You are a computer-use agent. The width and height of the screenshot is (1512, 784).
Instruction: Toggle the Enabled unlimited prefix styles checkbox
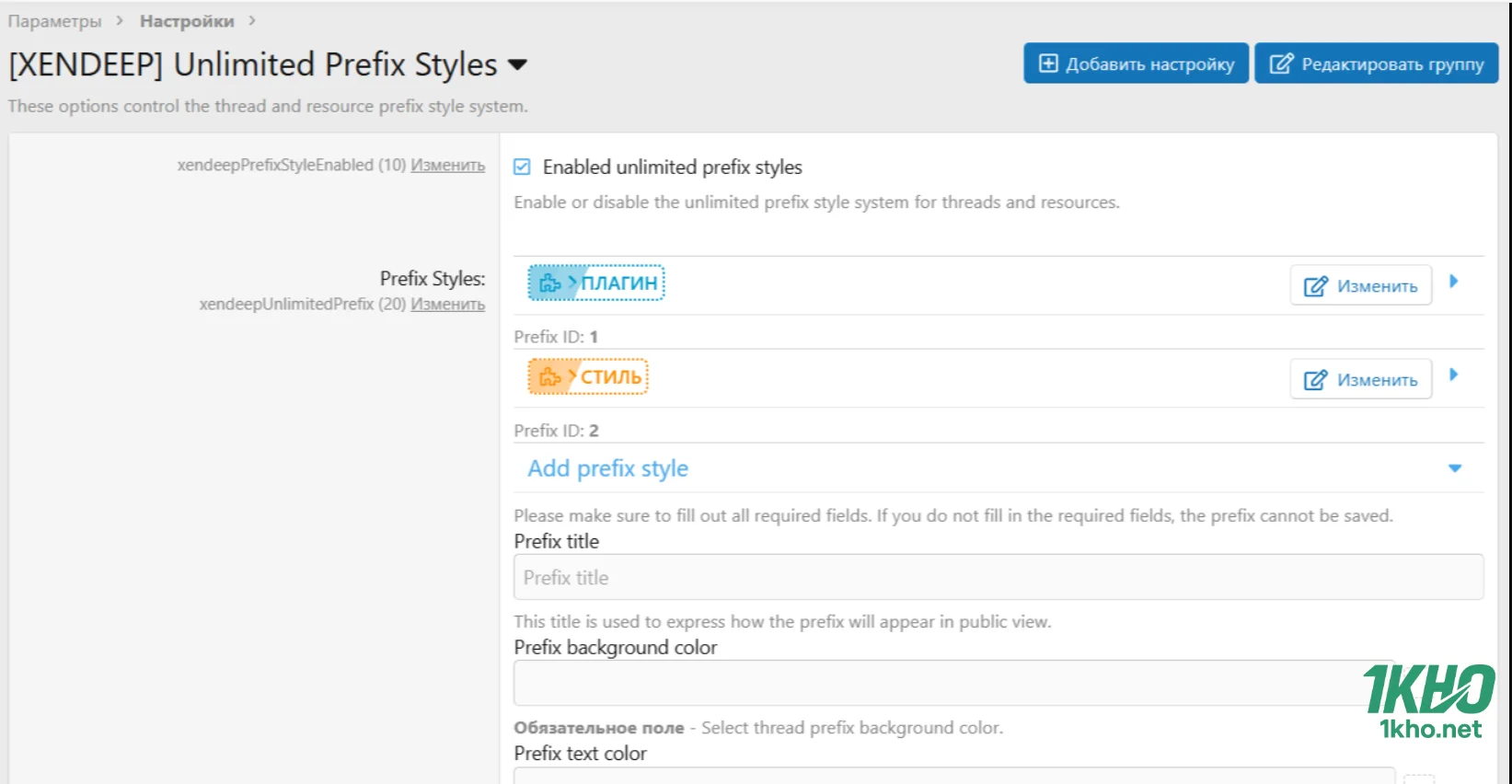coord(523,167)
